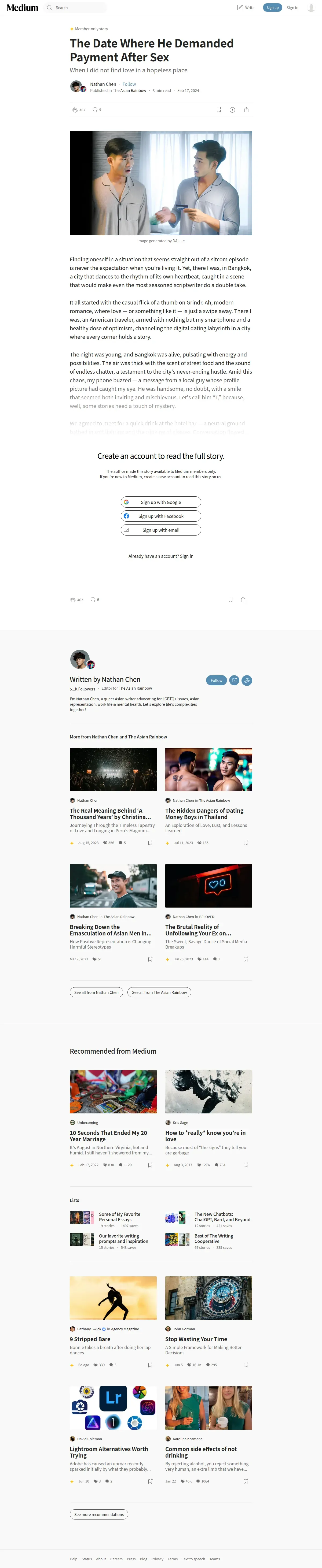Image resolution: width=322 pixels, height=1568 pixels.
Task: Click the Sign up button in header
Action: pos(273,8)
